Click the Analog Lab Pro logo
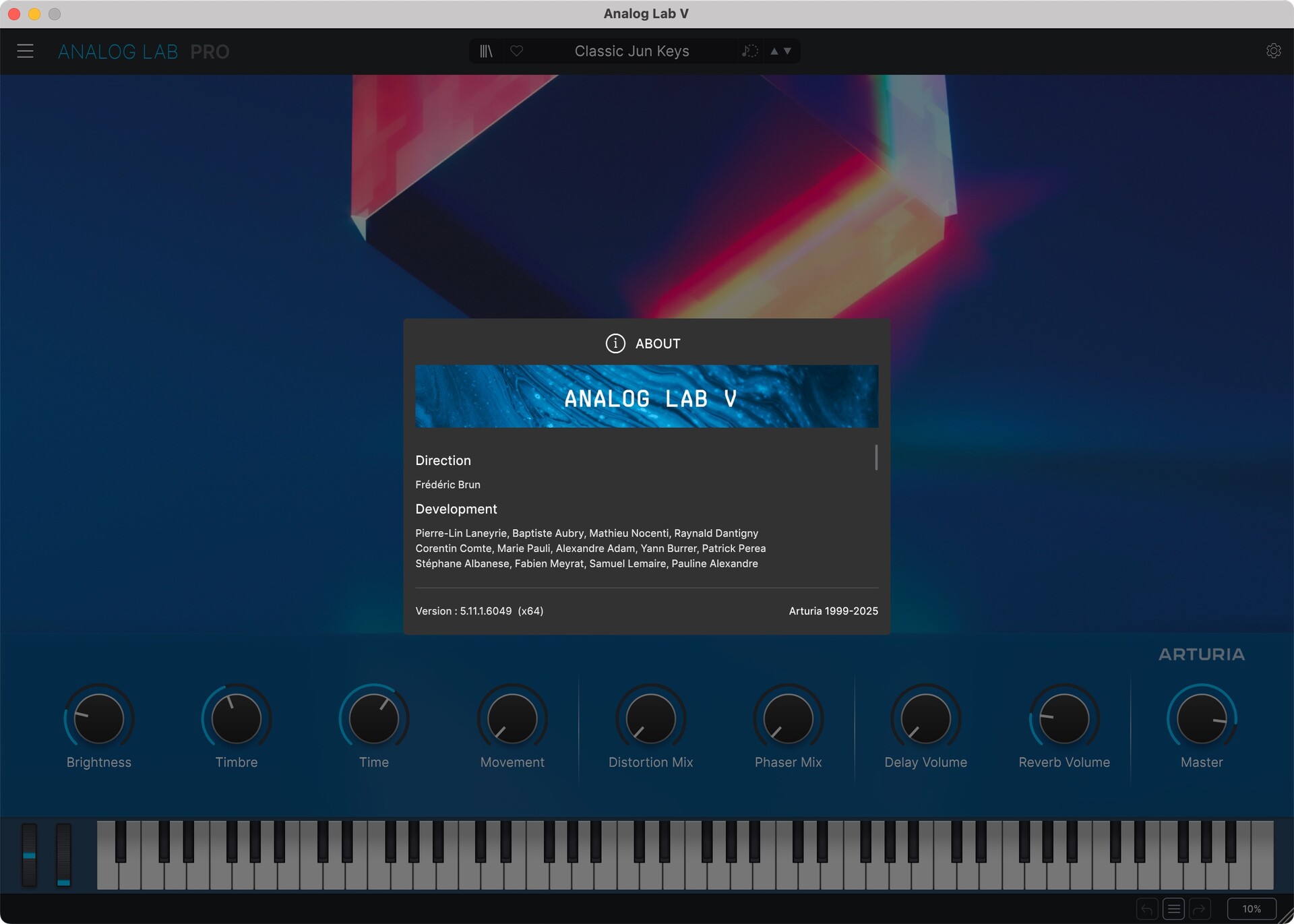The image size is (1294, 924). [144, 51]
